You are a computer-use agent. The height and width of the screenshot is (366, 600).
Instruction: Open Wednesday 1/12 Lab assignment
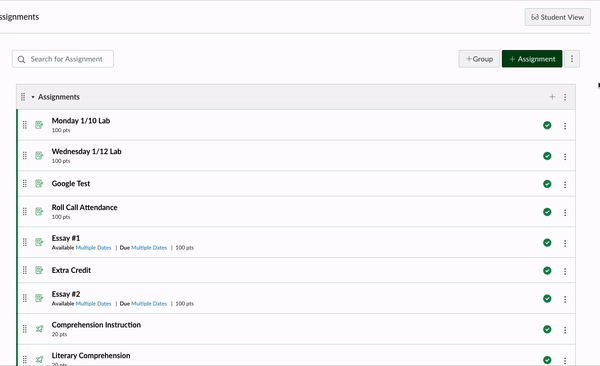click(86, 151)
